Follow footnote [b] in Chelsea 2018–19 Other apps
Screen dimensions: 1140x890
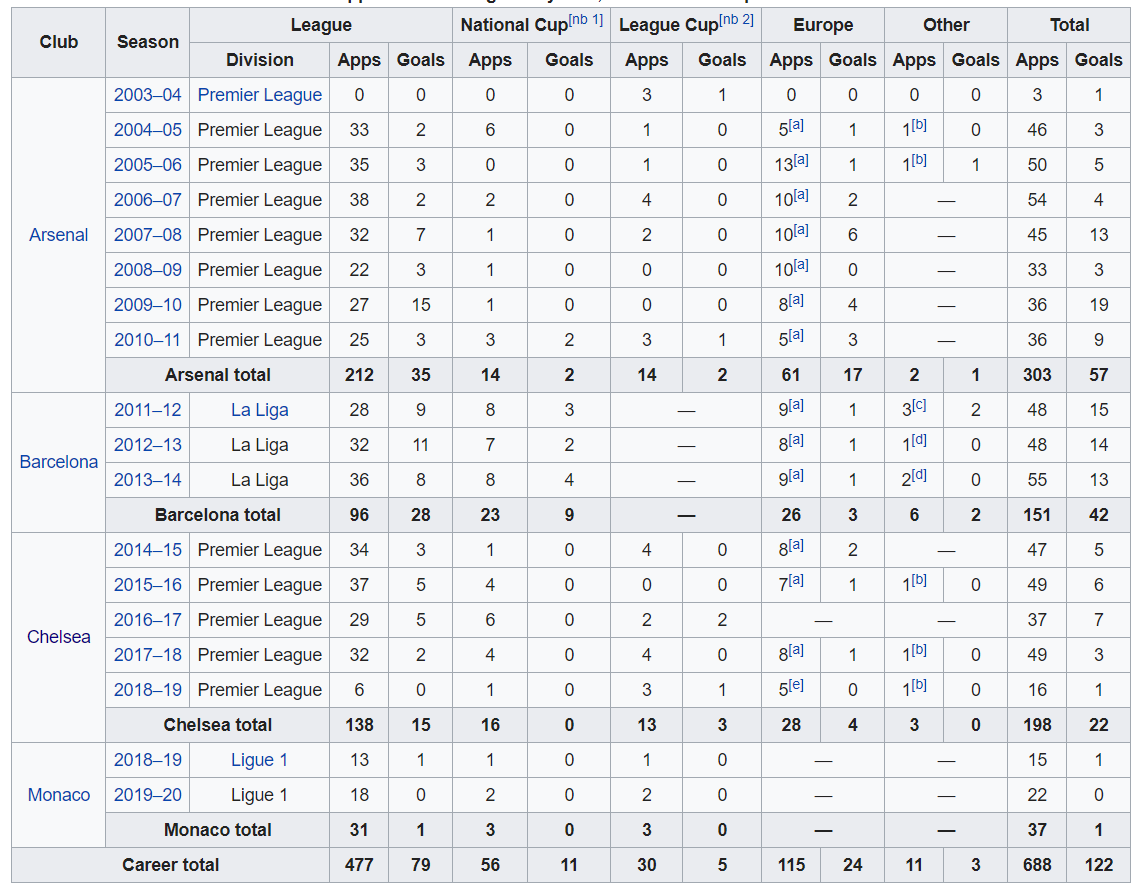click(919, 684)
